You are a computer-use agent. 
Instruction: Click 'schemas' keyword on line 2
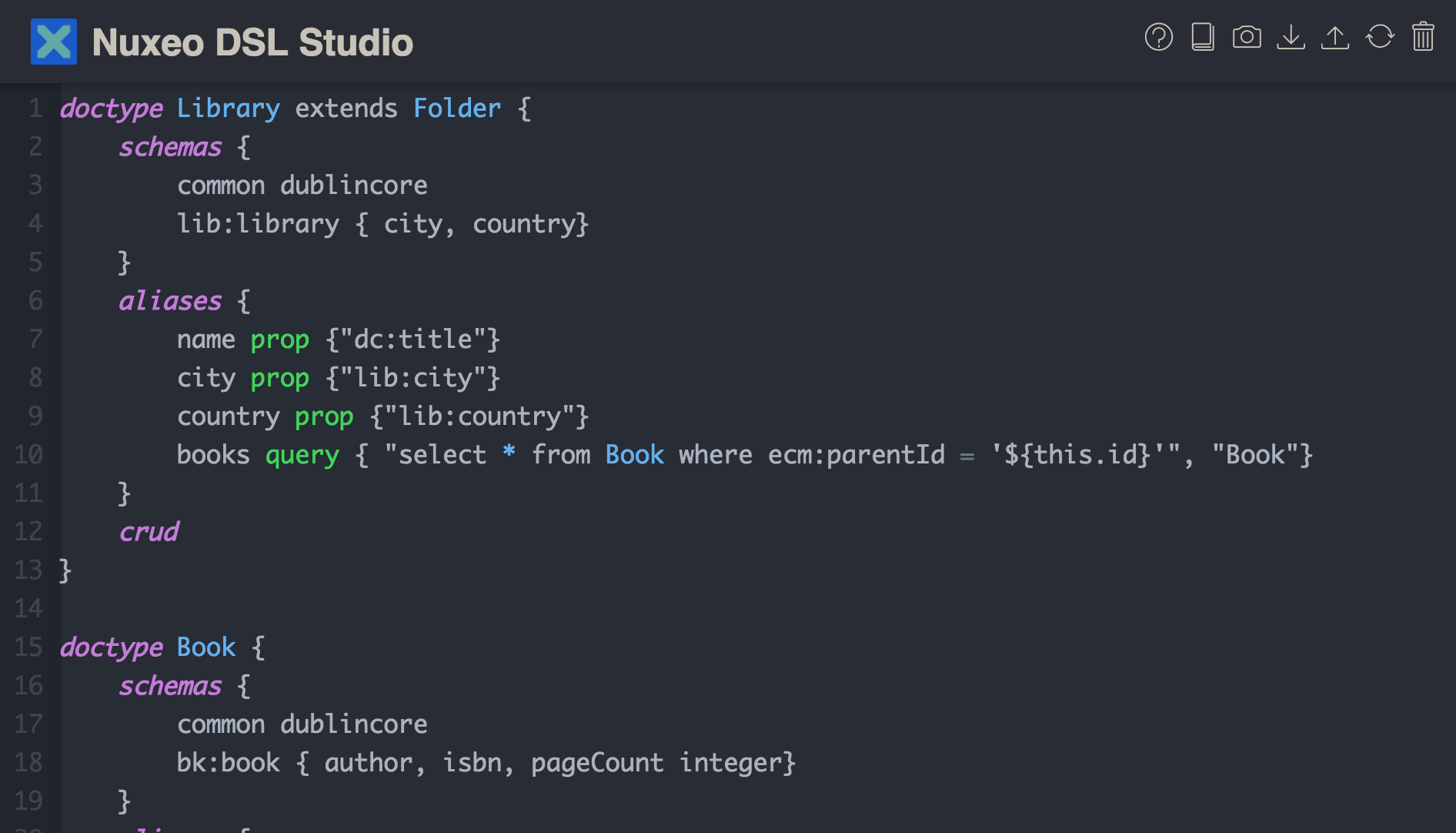(170, 147)
